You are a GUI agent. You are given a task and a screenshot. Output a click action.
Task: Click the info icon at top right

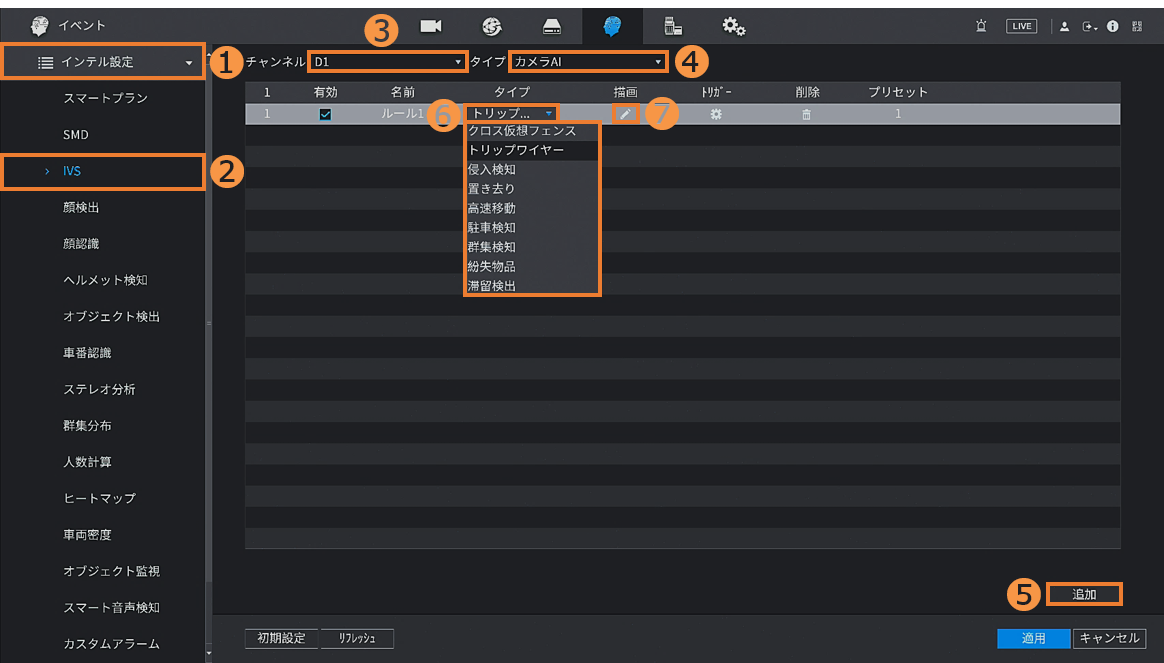(x=1113, y=26)
